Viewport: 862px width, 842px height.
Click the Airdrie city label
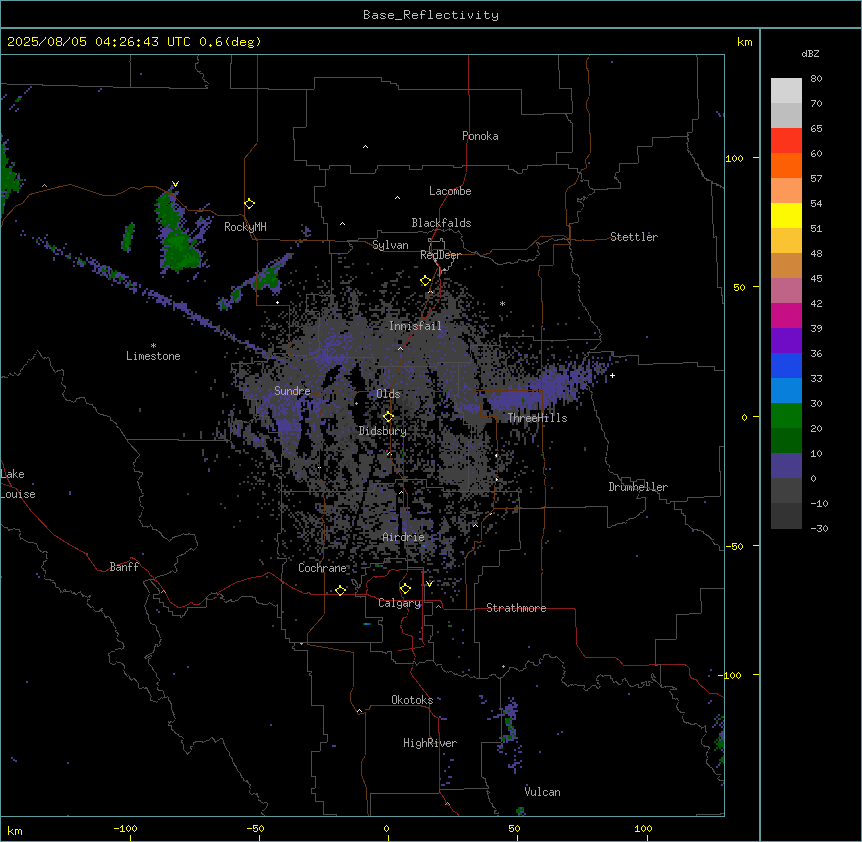[404, 537]
